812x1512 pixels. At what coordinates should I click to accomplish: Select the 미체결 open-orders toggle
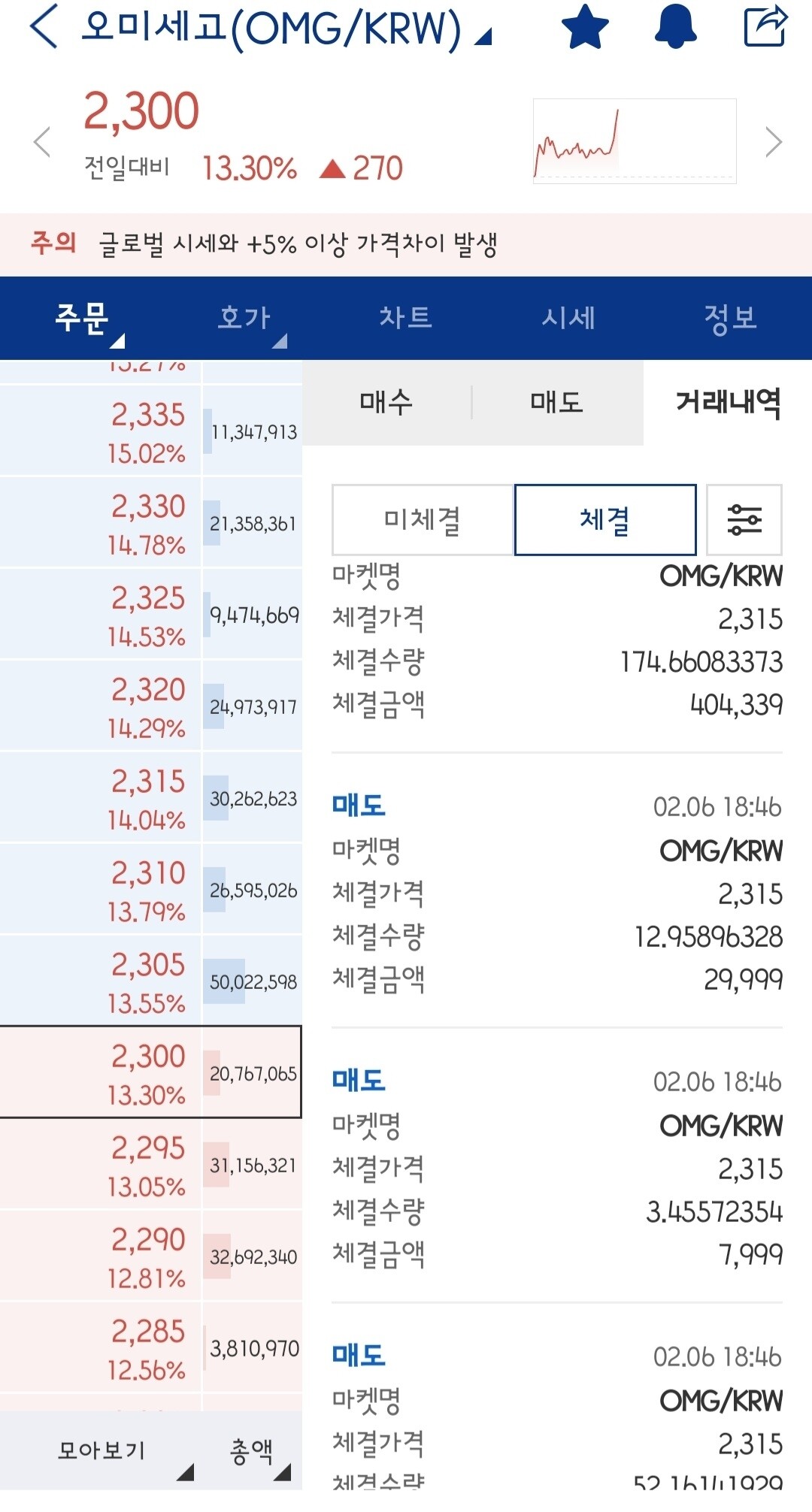(423, 519)
